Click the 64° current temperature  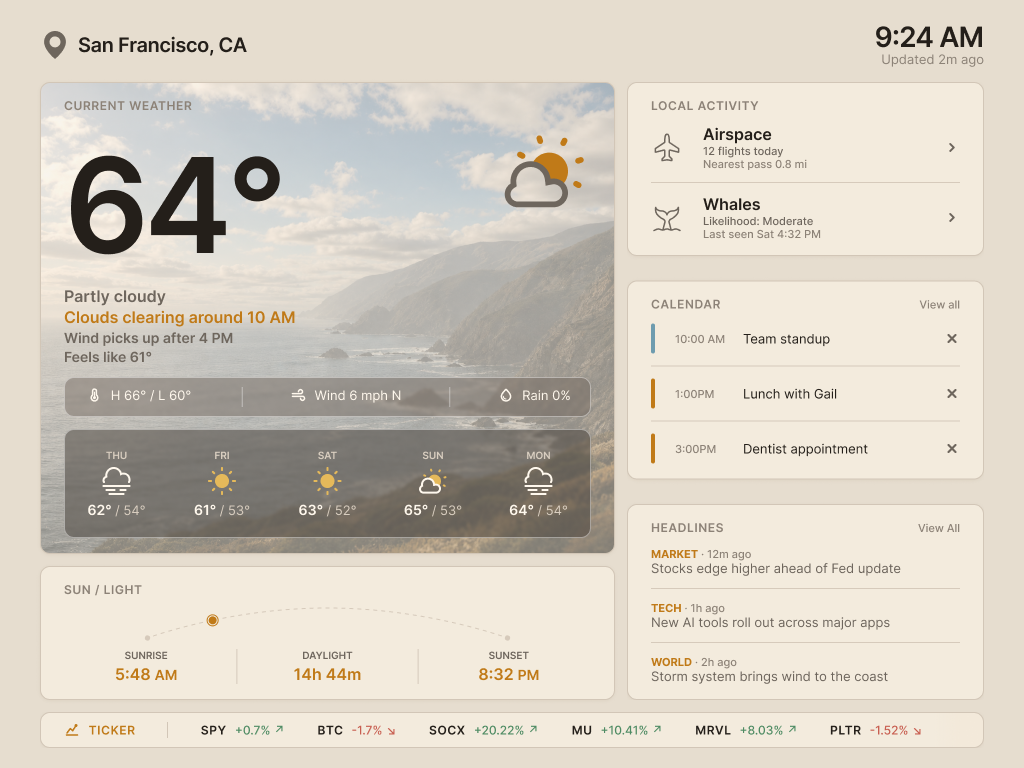point(174,204)
